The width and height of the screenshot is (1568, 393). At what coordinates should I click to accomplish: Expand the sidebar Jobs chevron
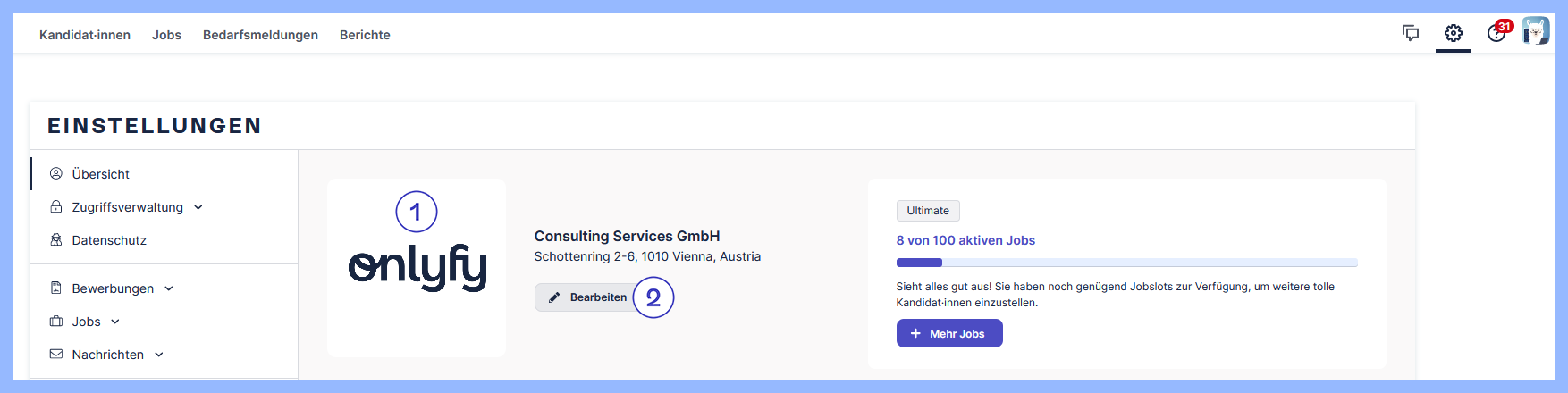pyautogui.click(x=115, y=322)
